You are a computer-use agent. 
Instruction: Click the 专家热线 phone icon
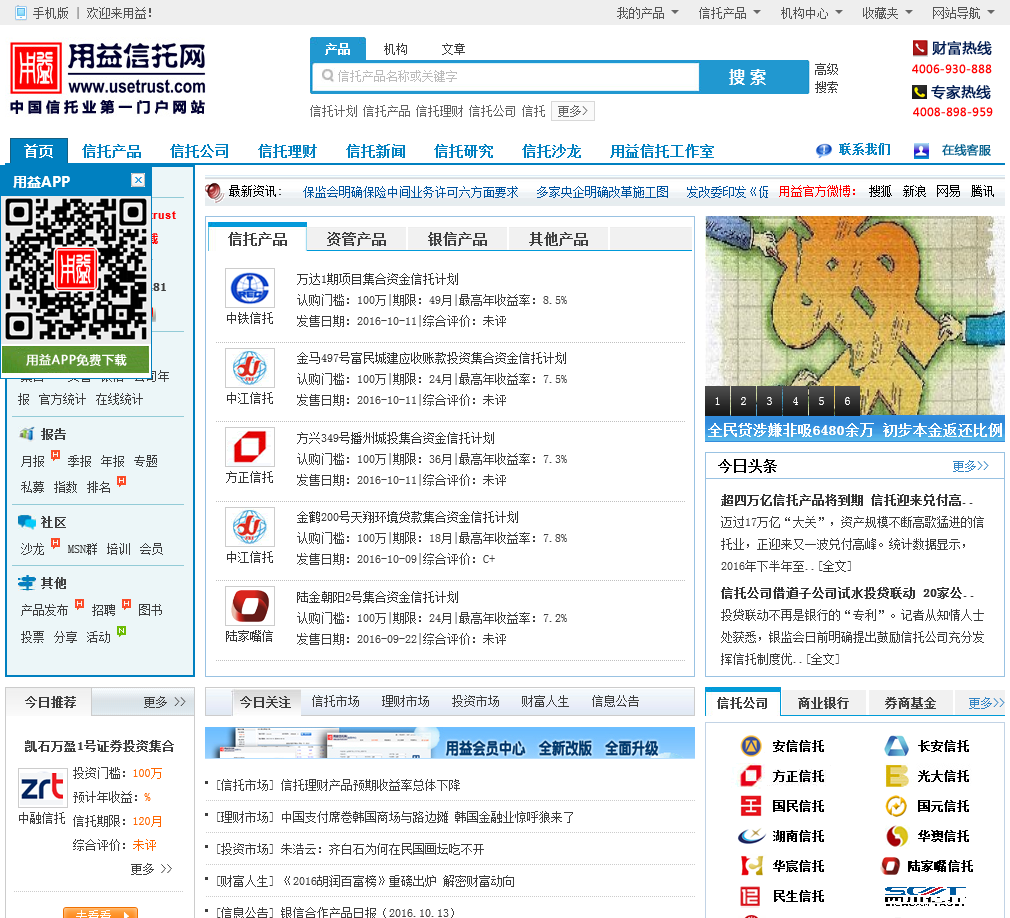919,92
